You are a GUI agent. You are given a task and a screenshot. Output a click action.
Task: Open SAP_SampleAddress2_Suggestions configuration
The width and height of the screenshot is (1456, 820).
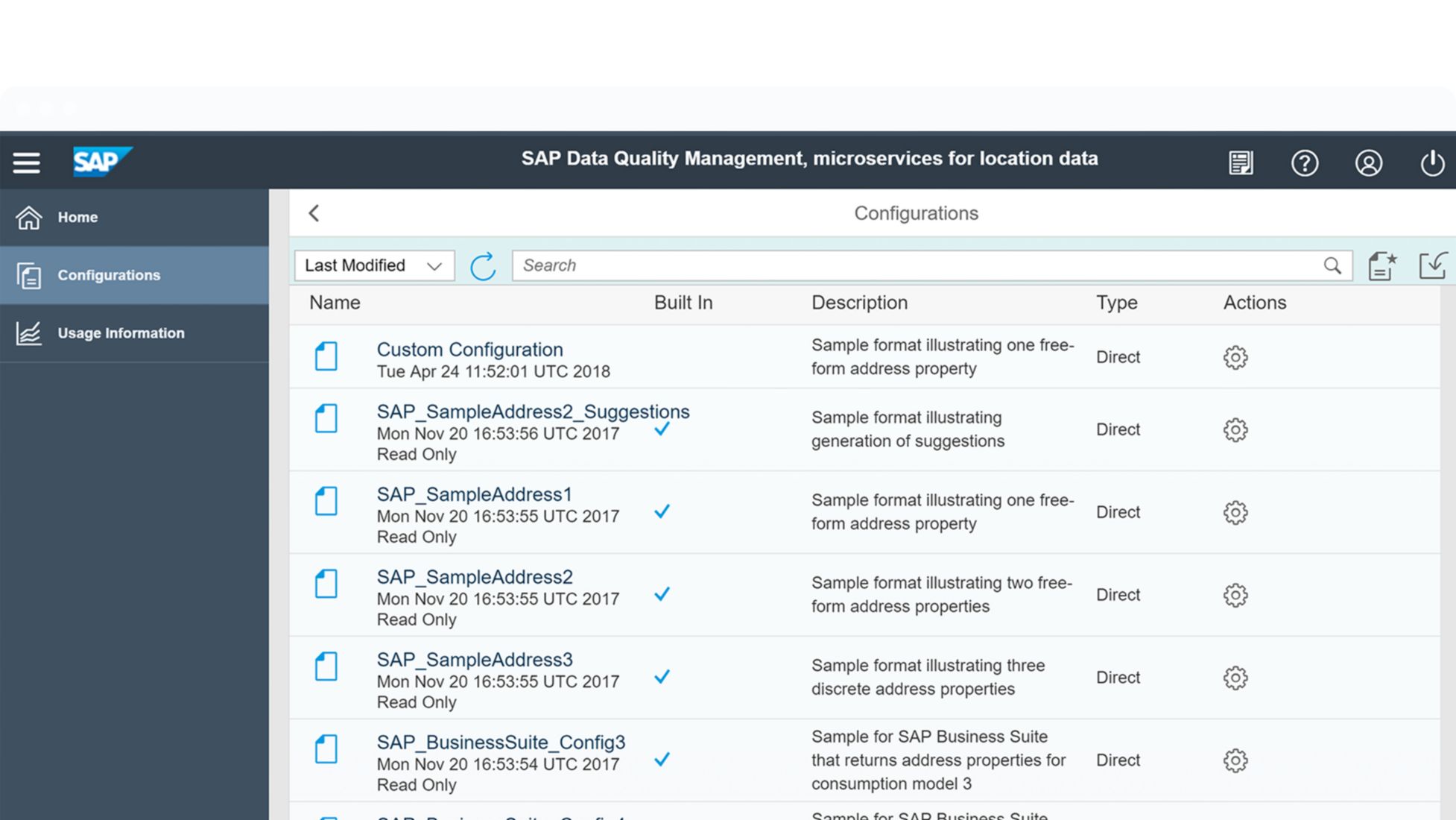tap(533, 411)
